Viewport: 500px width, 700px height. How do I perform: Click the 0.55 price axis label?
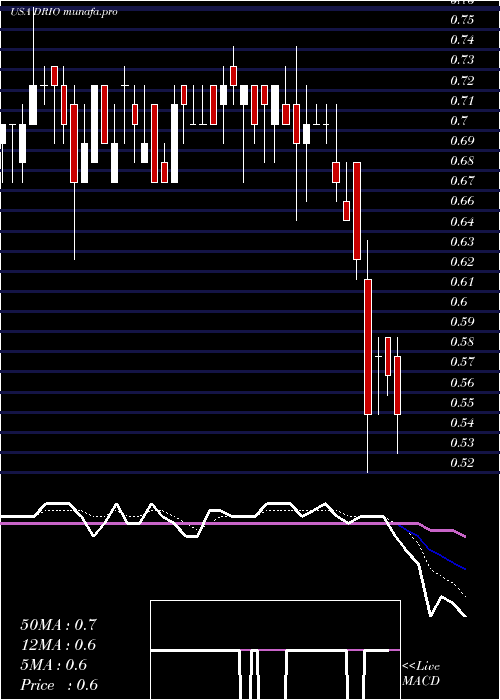click(x=462, y=403)
